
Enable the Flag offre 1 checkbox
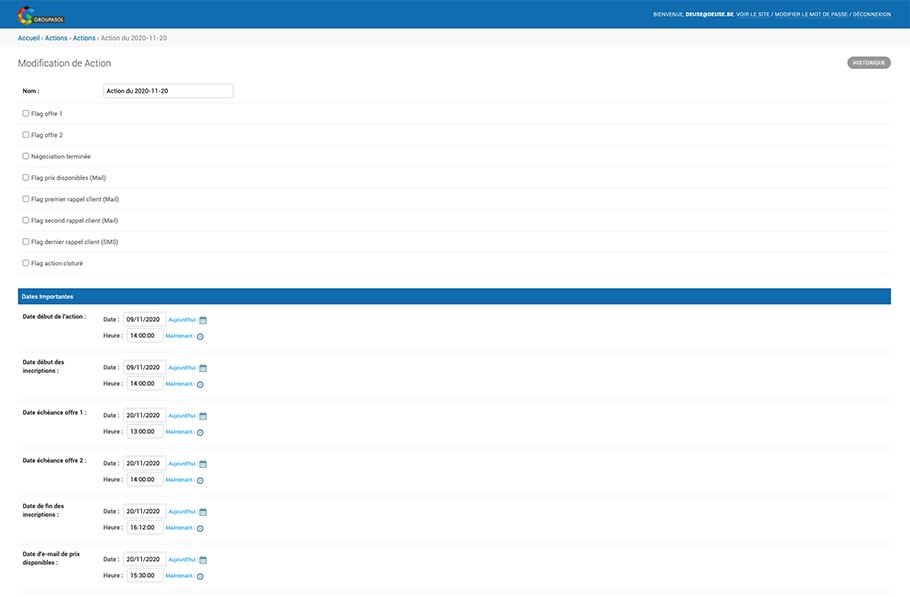pos(26,113)
